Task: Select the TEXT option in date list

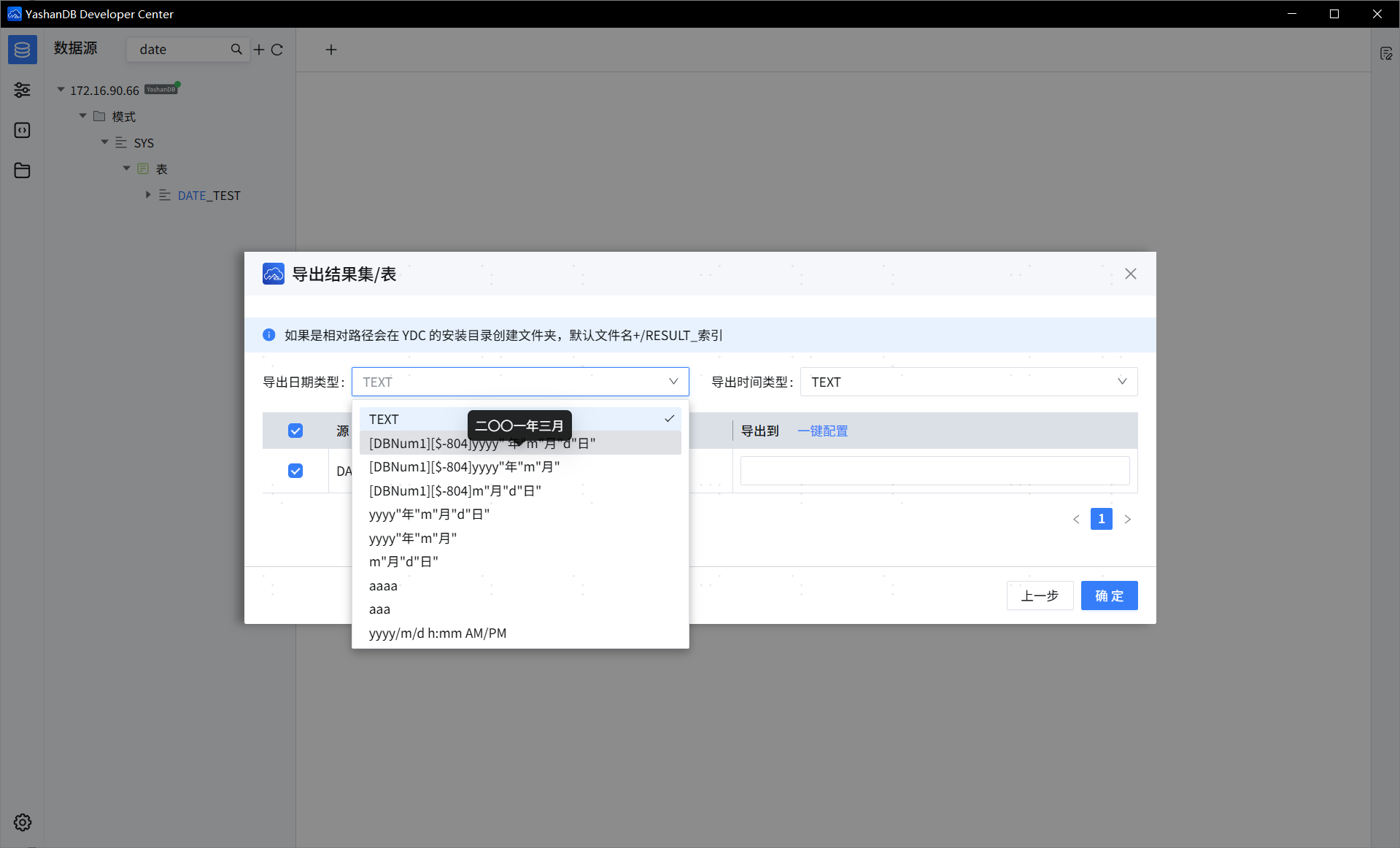Action: (520, 419)
